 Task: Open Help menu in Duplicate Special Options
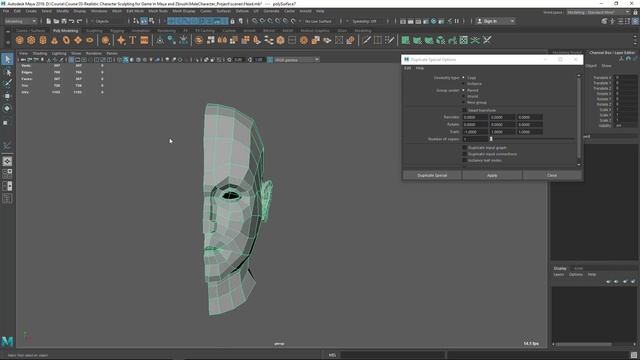(420, 68)
